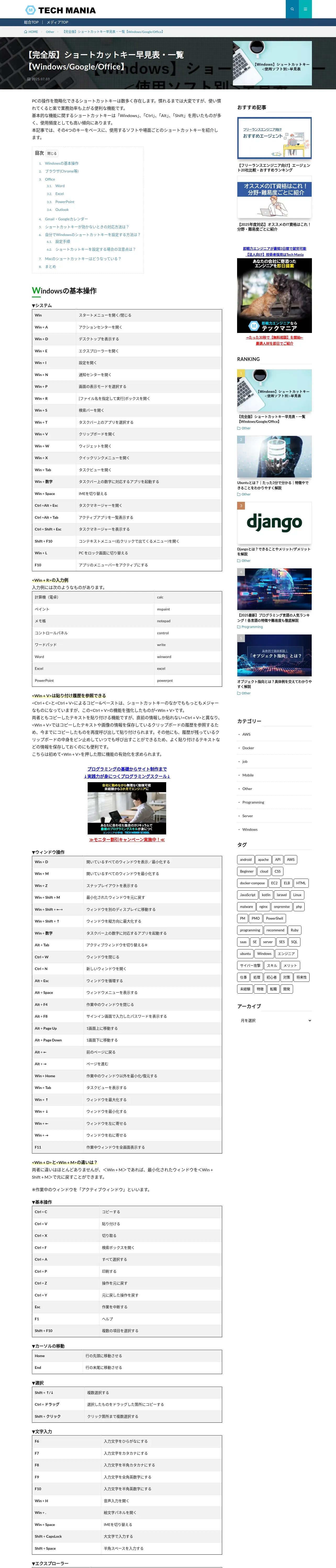The width and height of the screenshot is (336, 1568).
Task: Select the Ruby tag
Action: pyautogui.click(x=295, y=930)
